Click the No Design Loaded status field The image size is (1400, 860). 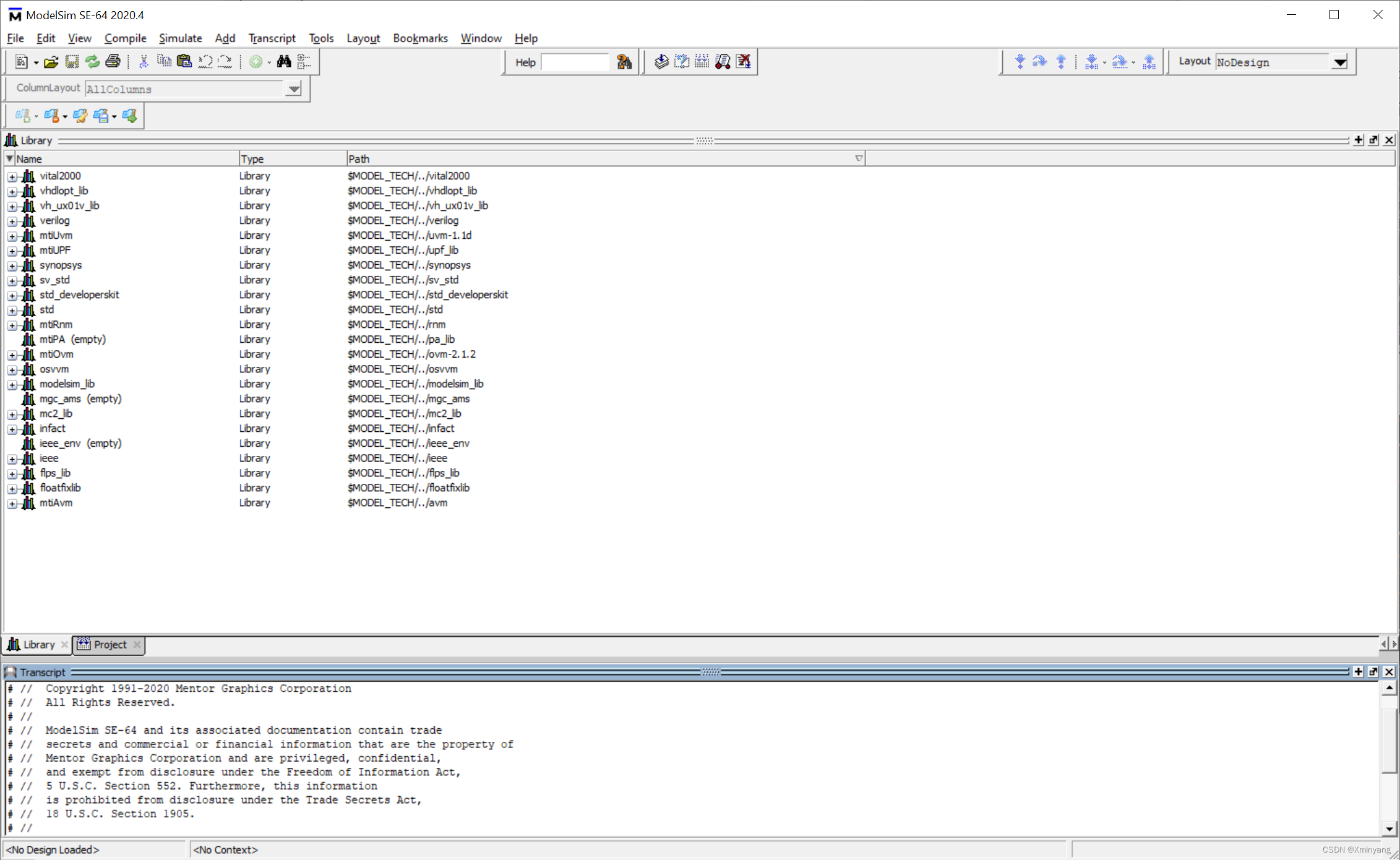95,849
